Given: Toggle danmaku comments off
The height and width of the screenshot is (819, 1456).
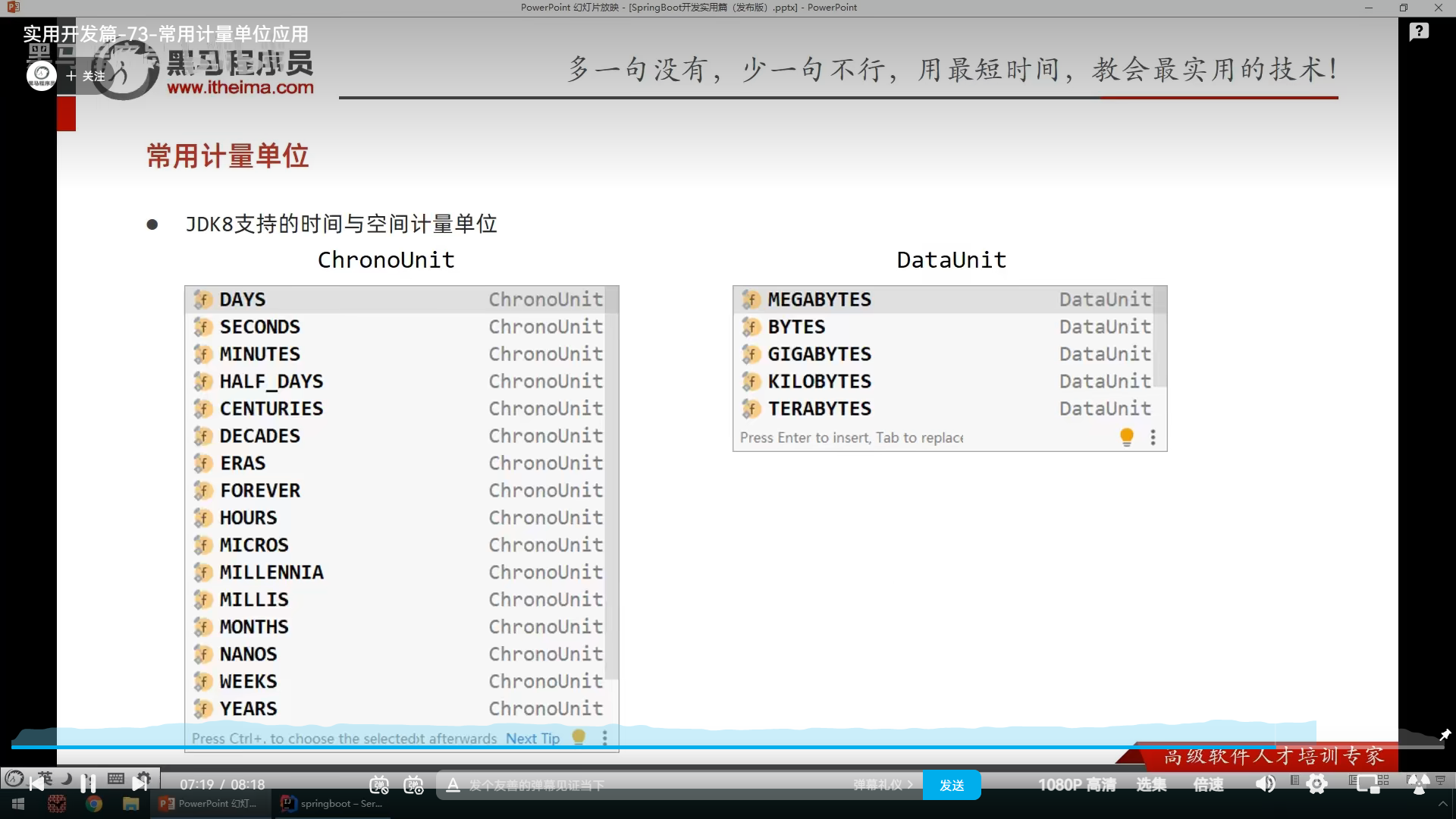Looking at the screenshot, I should (379, 785).
